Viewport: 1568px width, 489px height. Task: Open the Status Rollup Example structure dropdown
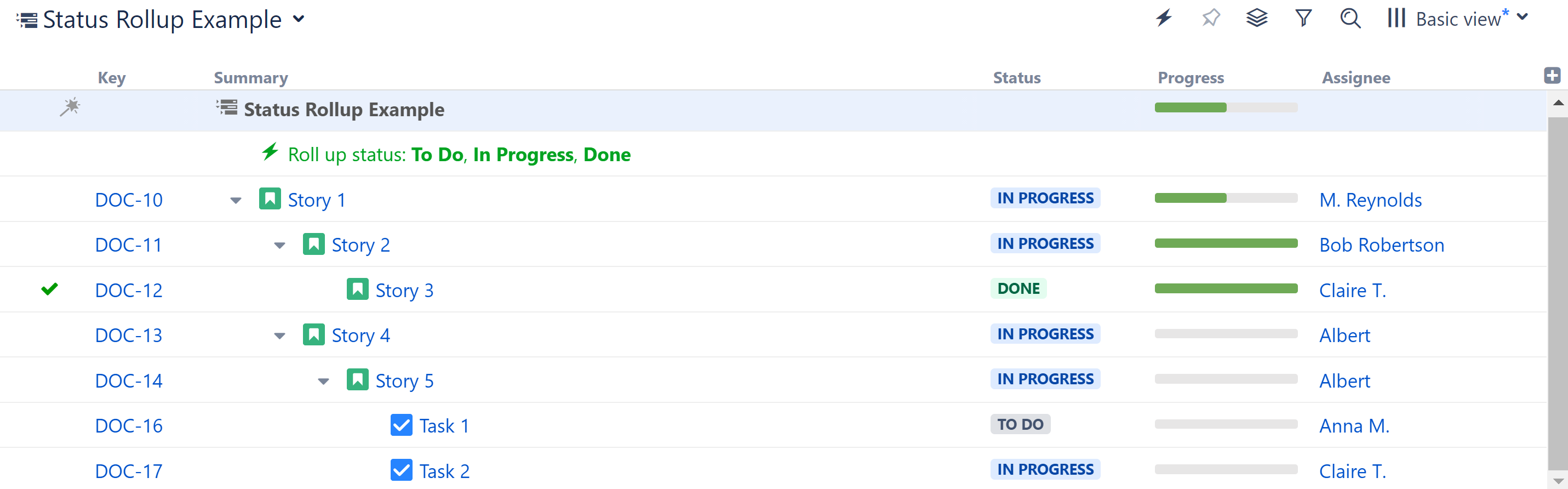[298, 19]
